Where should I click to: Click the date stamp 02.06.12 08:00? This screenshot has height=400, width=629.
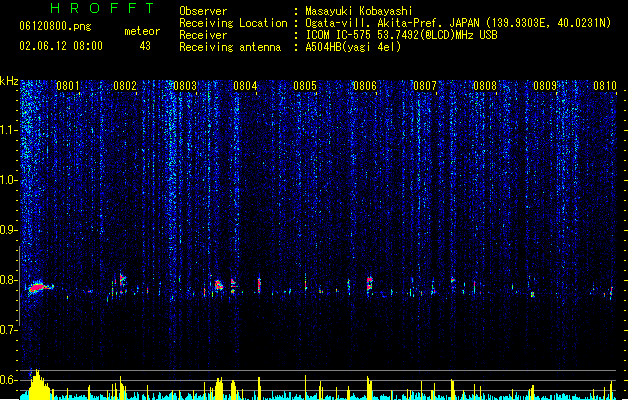61,46
